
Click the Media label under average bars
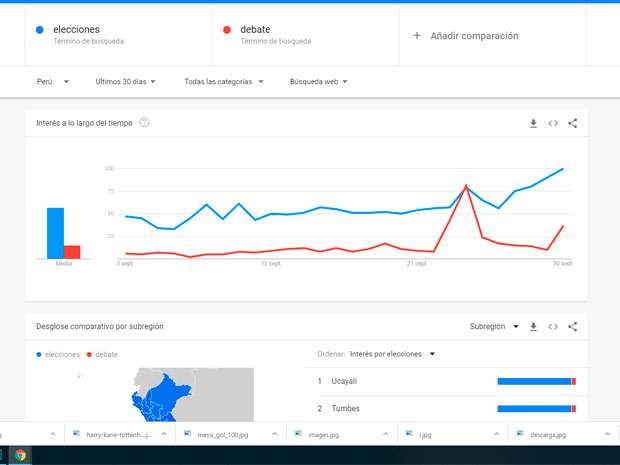coord(64,263)
